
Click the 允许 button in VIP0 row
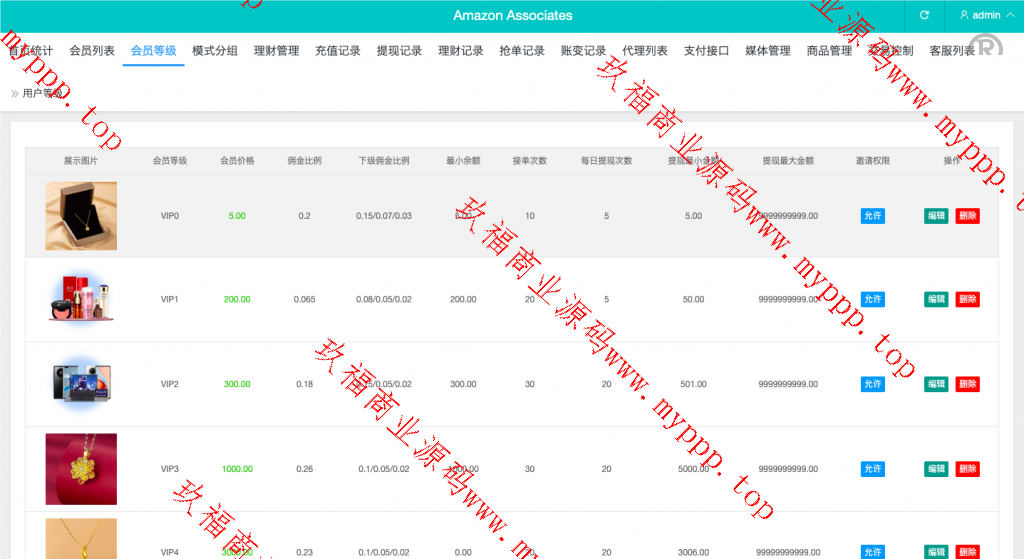point(872,216)
